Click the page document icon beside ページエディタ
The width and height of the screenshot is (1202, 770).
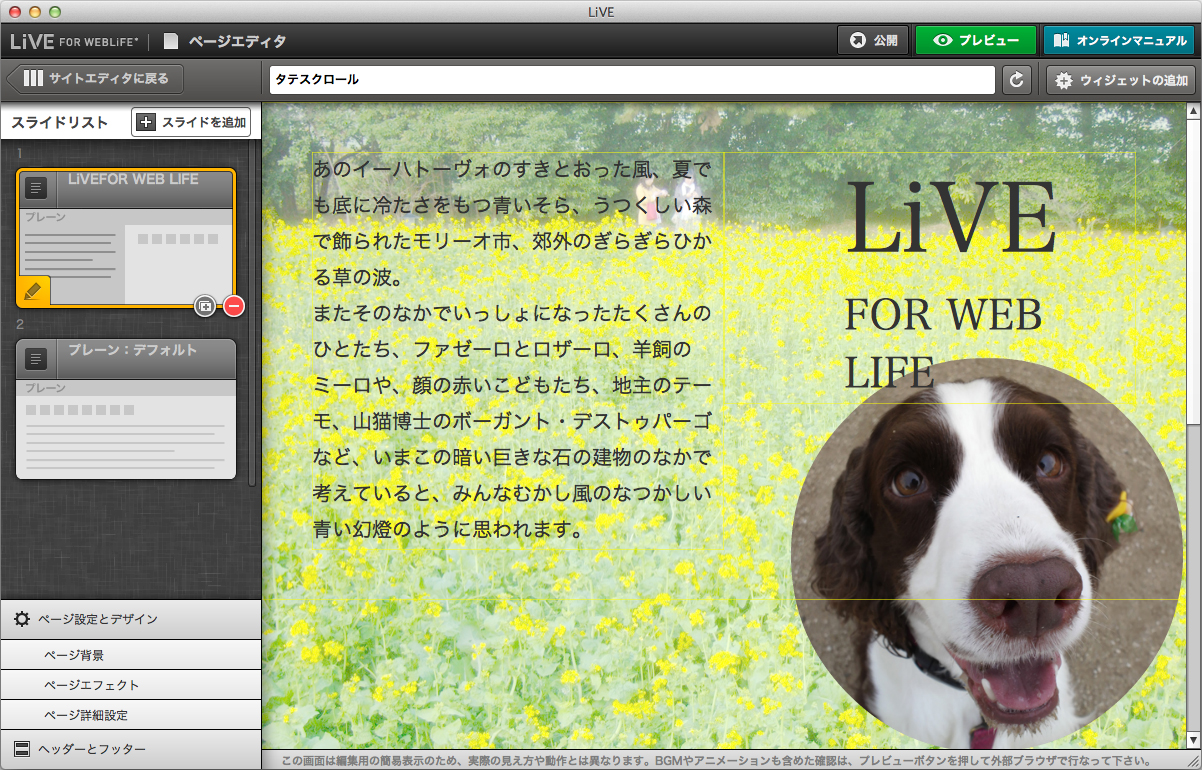171,41
